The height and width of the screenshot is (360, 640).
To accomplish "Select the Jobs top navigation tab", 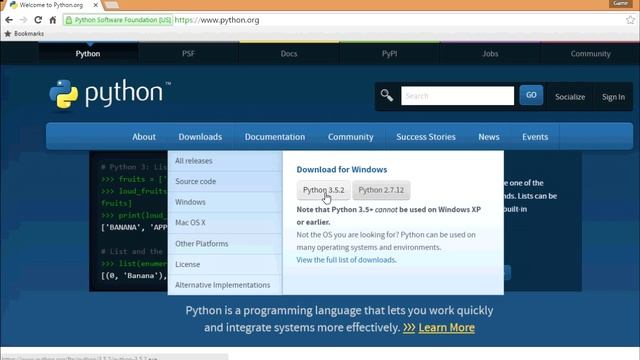I will (490, 53).
